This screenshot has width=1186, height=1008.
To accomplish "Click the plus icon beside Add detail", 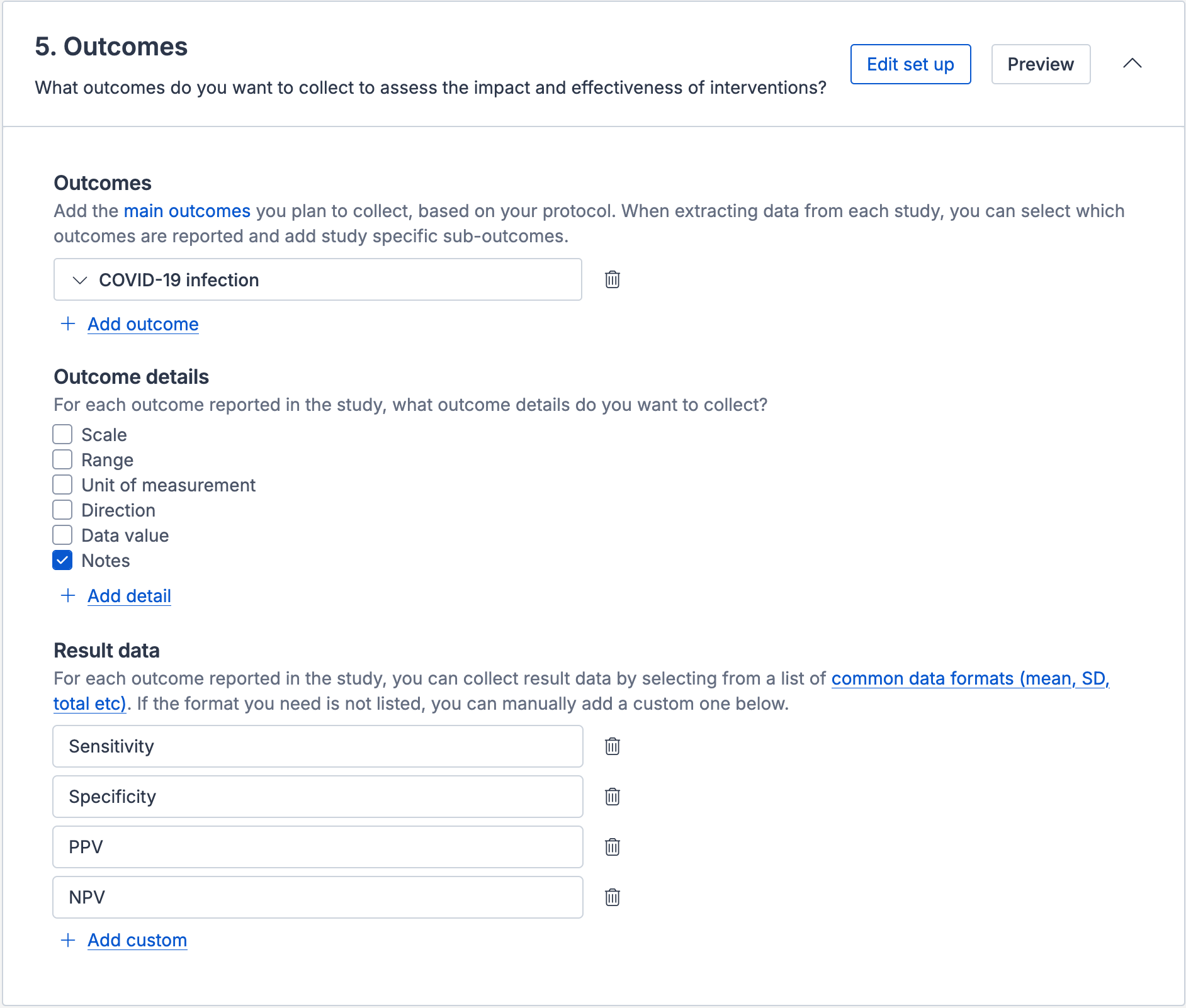I will [68, 596].
